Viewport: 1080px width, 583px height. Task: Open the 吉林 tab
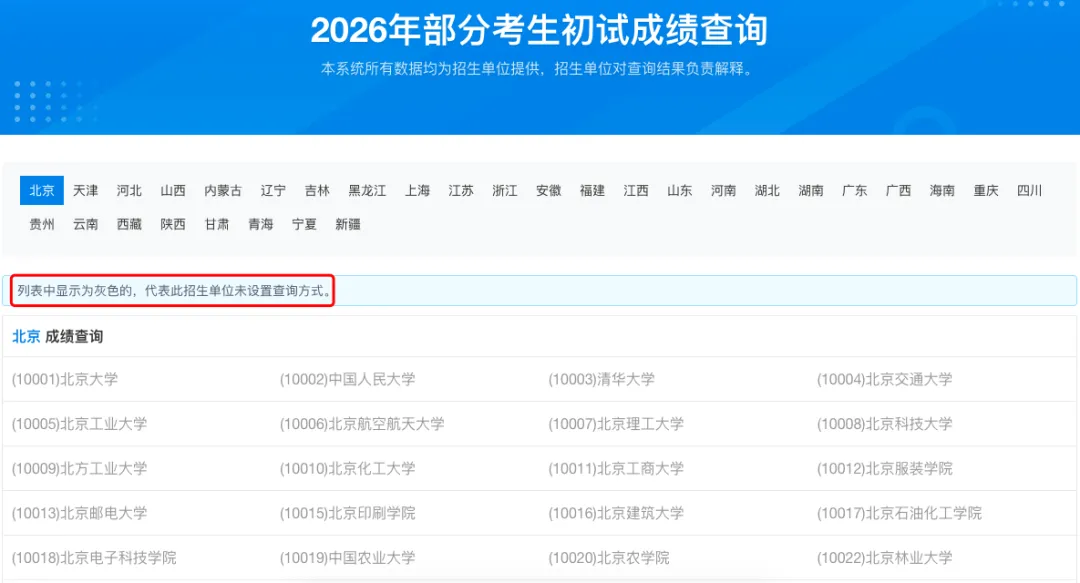(x=318, y=190)
